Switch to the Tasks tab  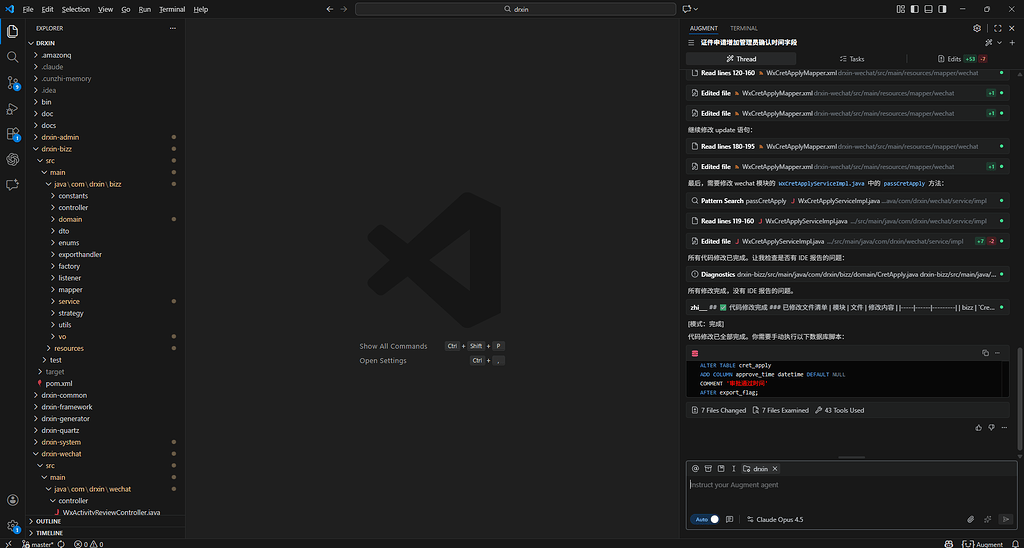(x=851, y=59)
